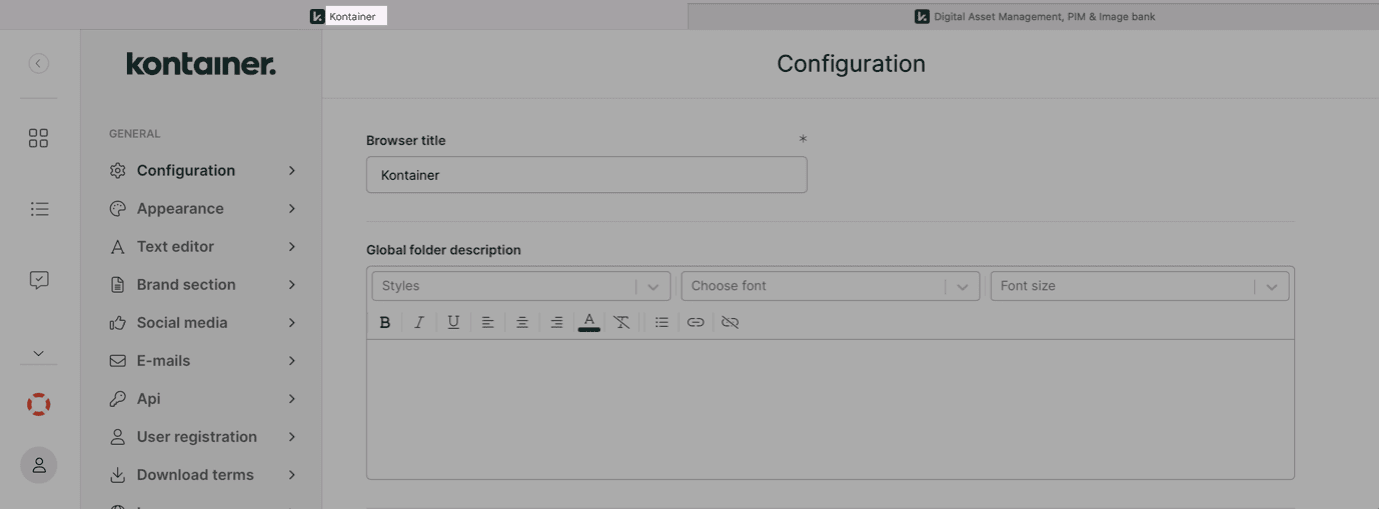Open the Styles dropdown
Image resolution: width=1384 pixels, height=513 pixels.
click(x=523, y=287)
